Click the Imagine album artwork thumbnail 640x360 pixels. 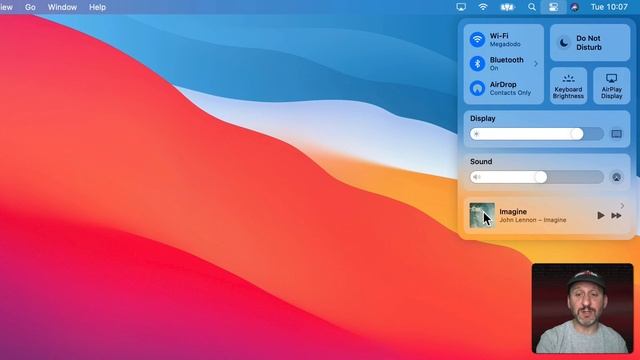(x=482, y=215)
